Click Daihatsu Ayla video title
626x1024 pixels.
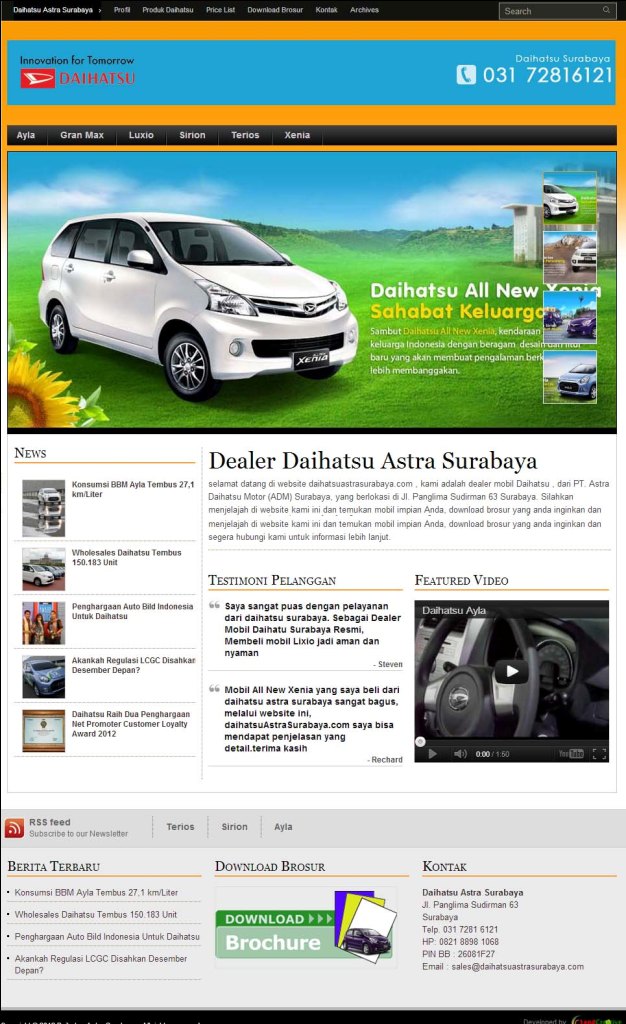tap(454, 610)
